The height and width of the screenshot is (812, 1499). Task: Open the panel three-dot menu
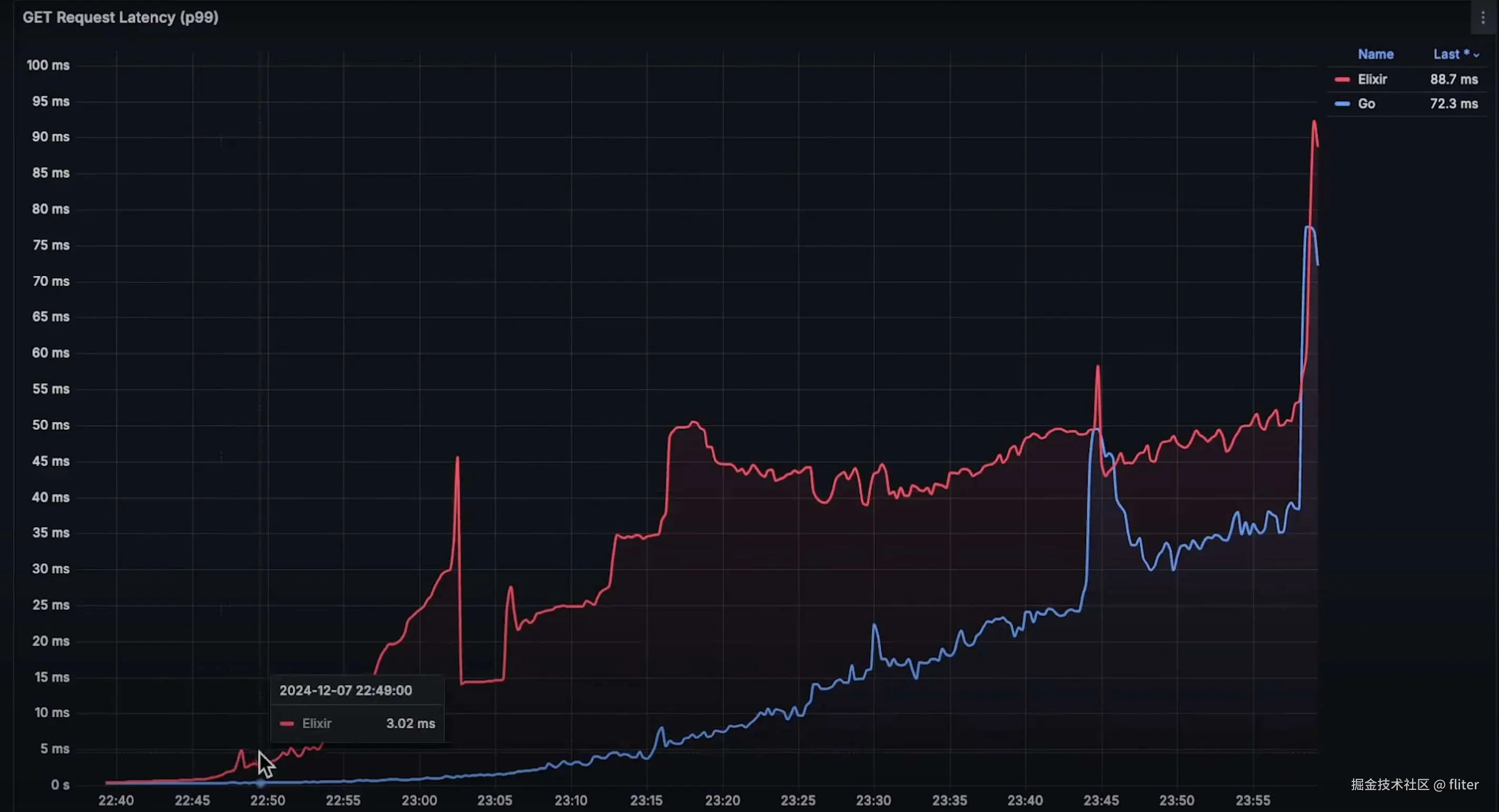[x=1482, y=18]
